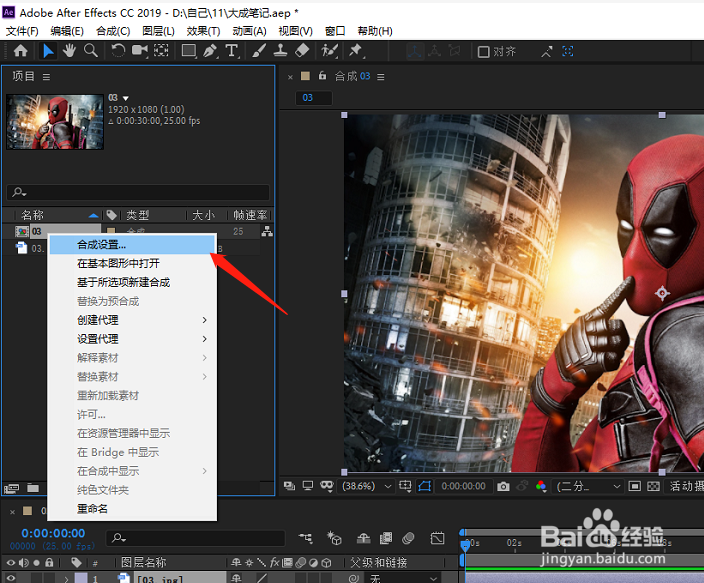Open the 文件(F) menu
Viewport: 704px width, 583px height.
coord(22,31)
